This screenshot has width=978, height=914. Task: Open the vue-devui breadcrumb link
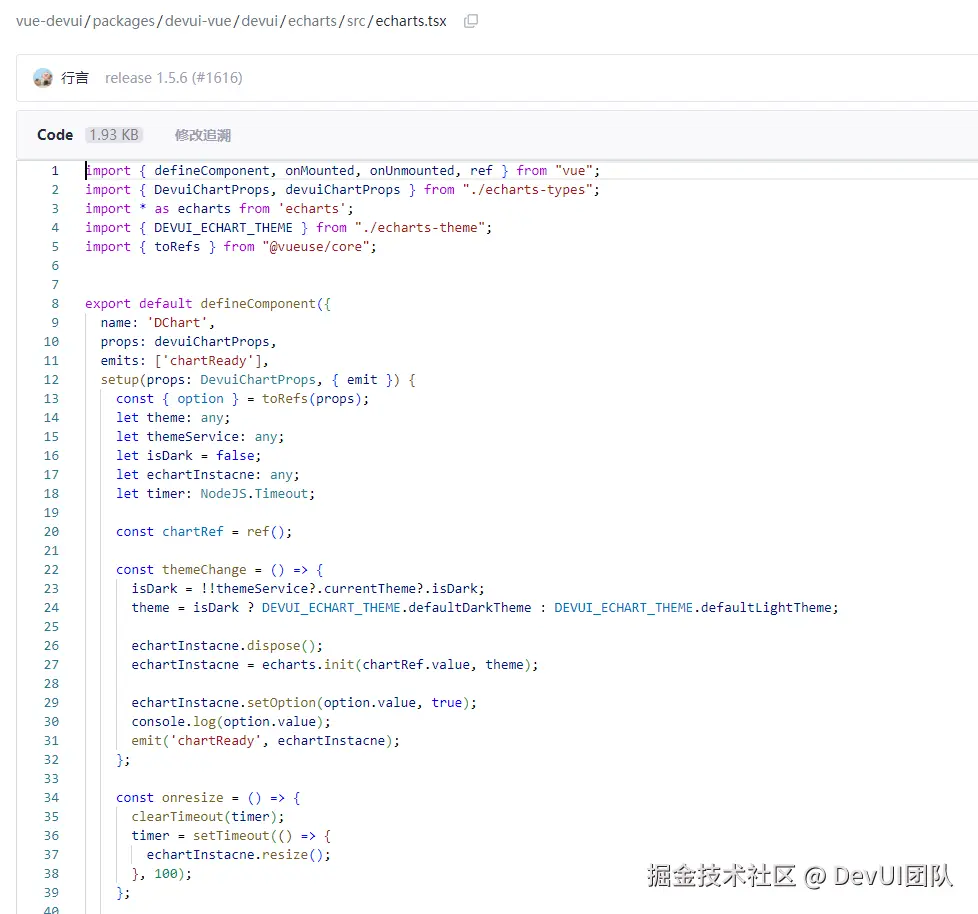(49, 21)
